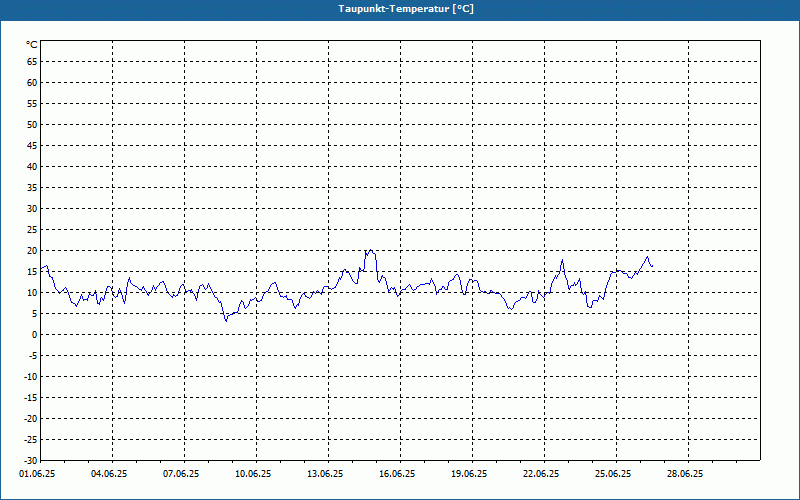
Task: Click the date label 04.06.25
Action: point(109,474)
